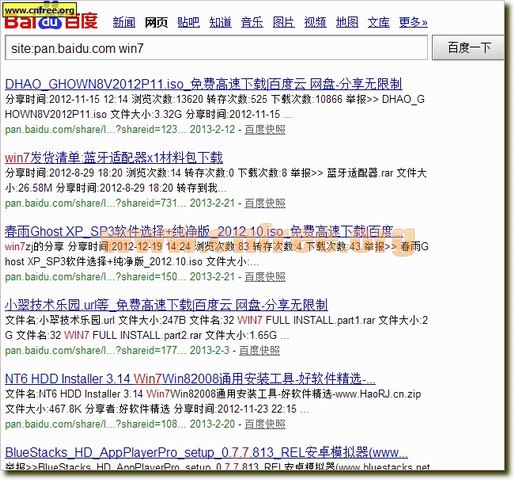
Task: Go to the 图片 images tab
Action: tap(284, 22)
